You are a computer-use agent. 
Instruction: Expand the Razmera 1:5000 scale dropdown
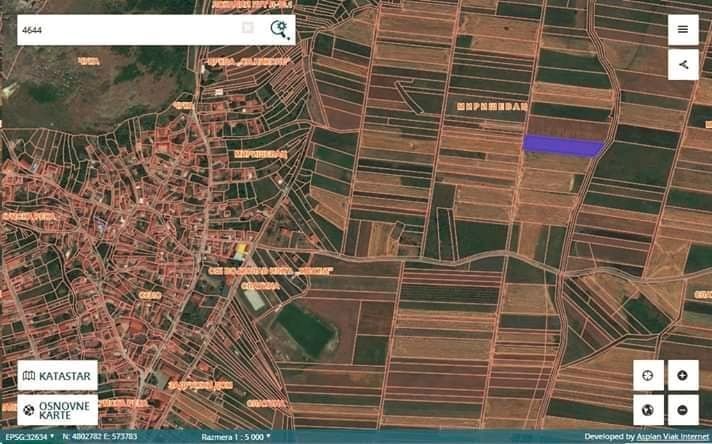click(x=236, y=437)
